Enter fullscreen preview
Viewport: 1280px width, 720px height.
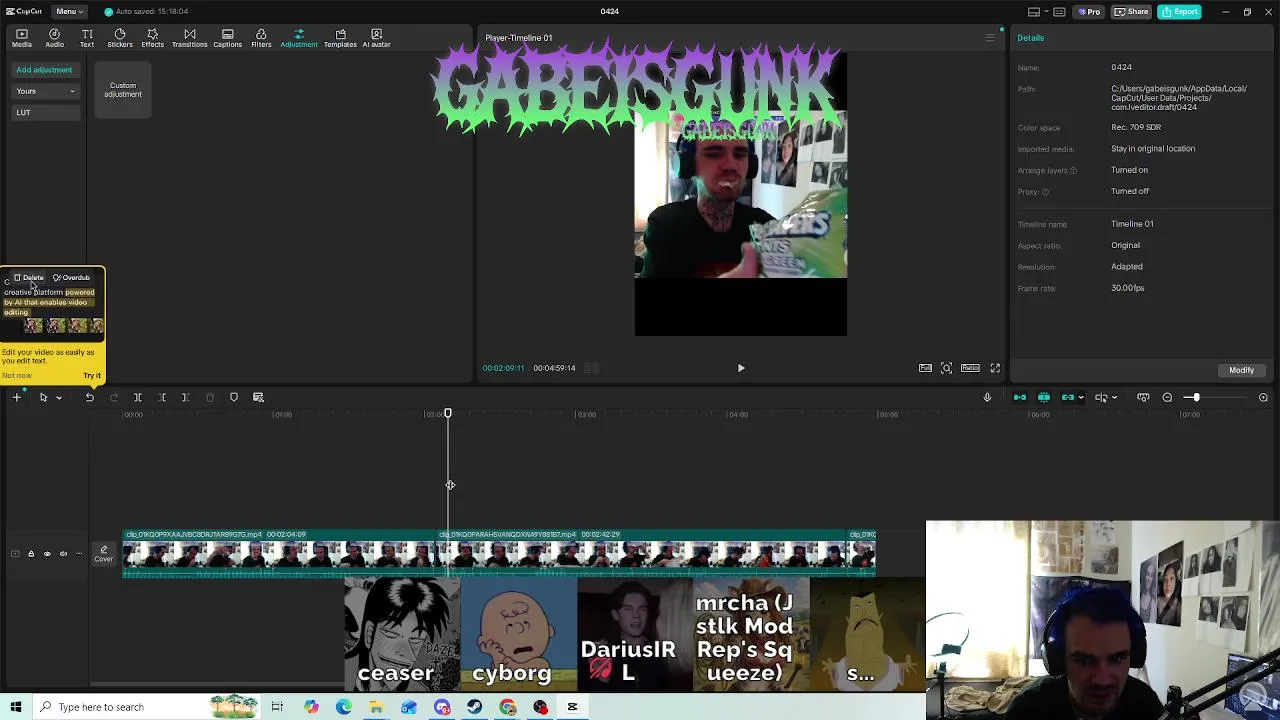(x=995, y=368)
